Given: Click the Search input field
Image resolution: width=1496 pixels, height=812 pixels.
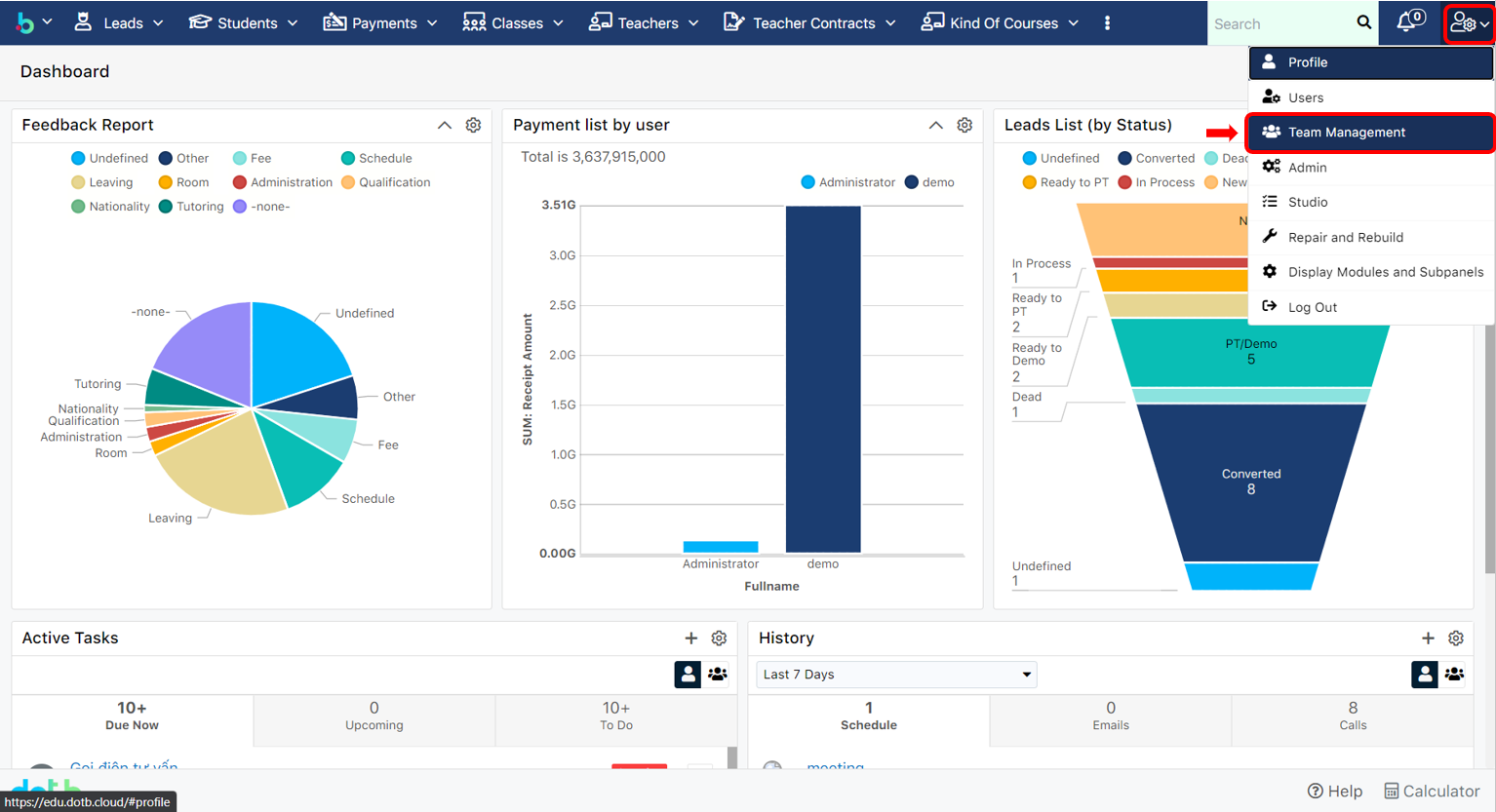Looking at the screenshot, I should click(1278, 23).
